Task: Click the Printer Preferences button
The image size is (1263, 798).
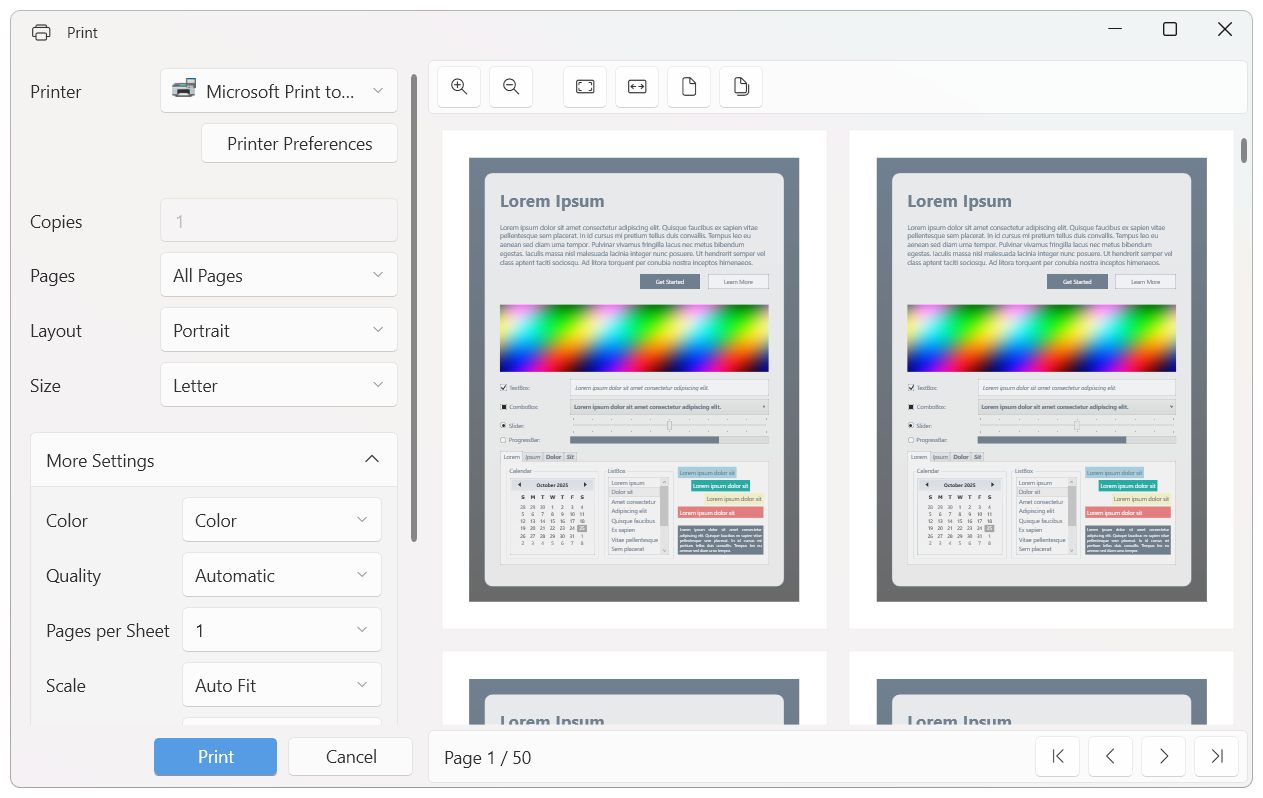Action: pos(300,144)
